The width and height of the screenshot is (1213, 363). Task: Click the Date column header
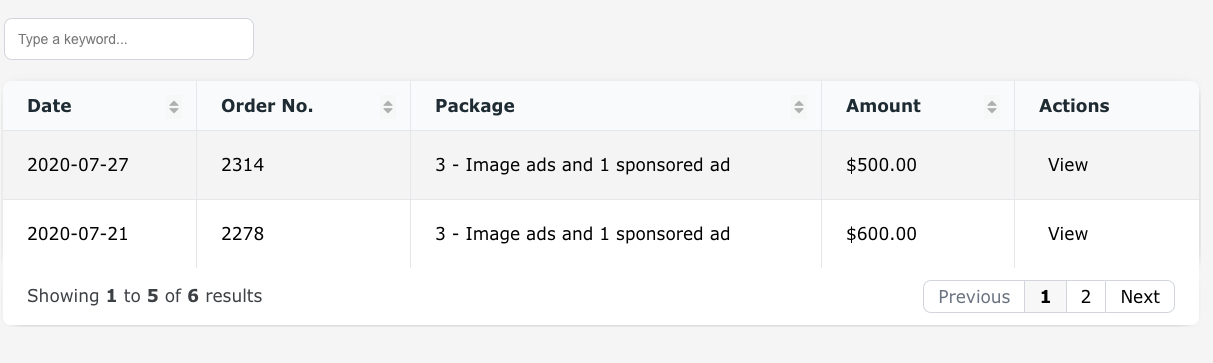(99, 106)
